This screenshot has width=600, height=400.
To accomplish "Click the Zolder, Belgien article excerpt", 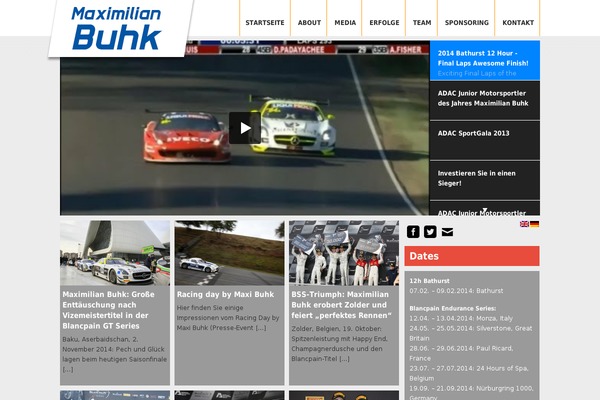I will [339, 344].
